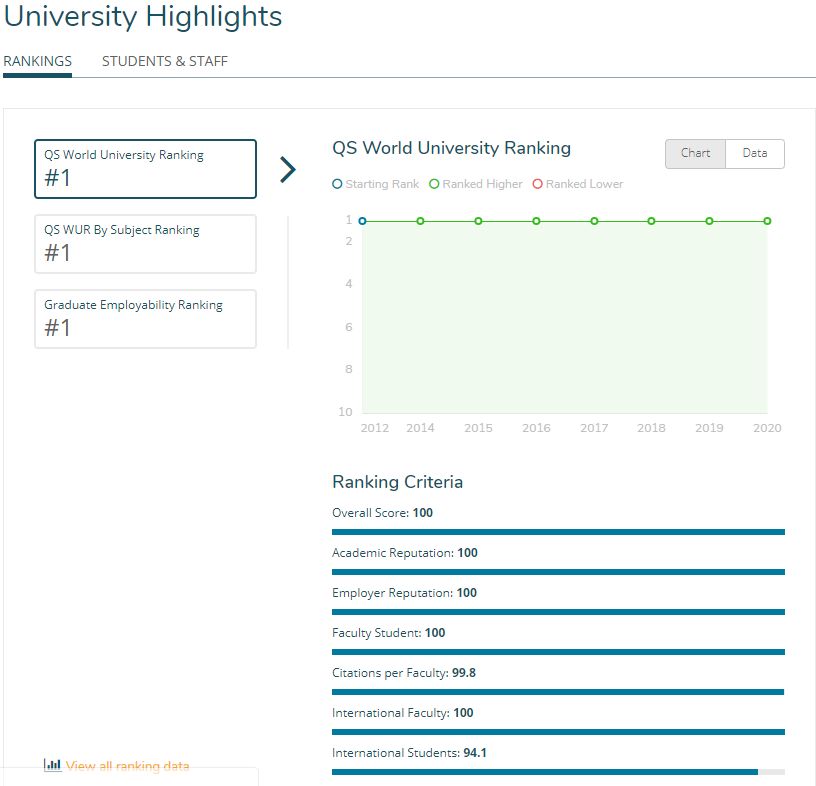Click the 'International Students: 94.1' label
Image resolution: width=816 pixels, height=786 pixels.
click(410, 753)
